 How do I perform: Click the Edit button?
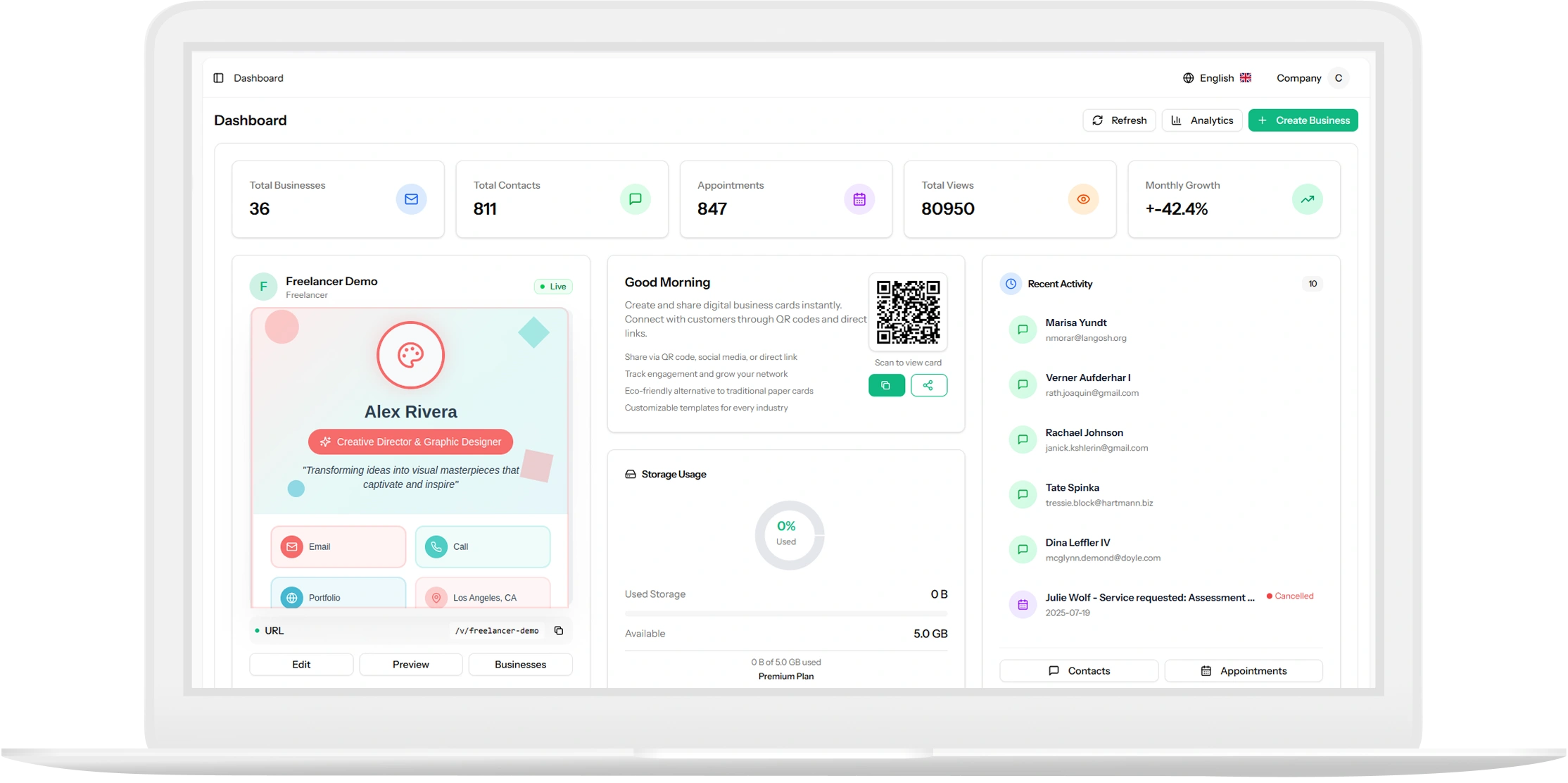tap(301, 665)
